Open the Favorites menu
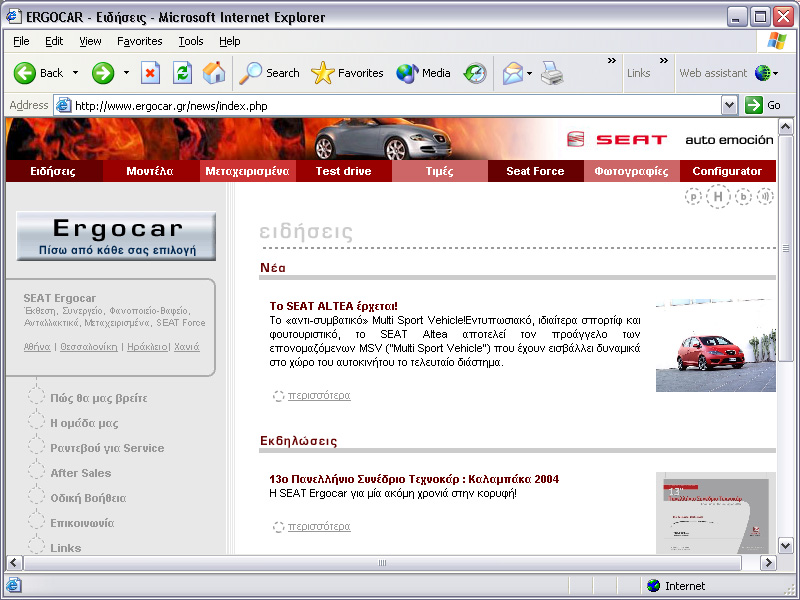Image resolution: width=800 pixels, height=600 pixels. pos(140,41)
